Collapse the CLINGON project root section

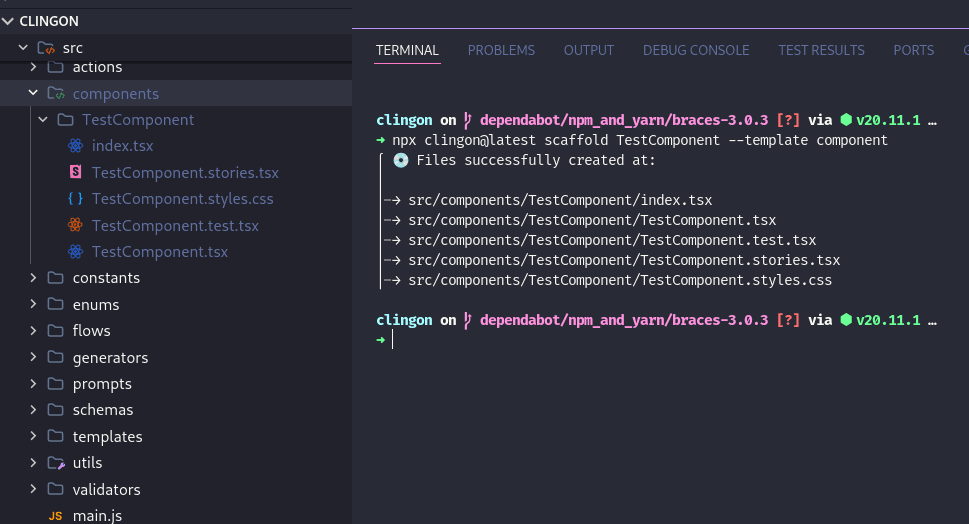point(8,21)
